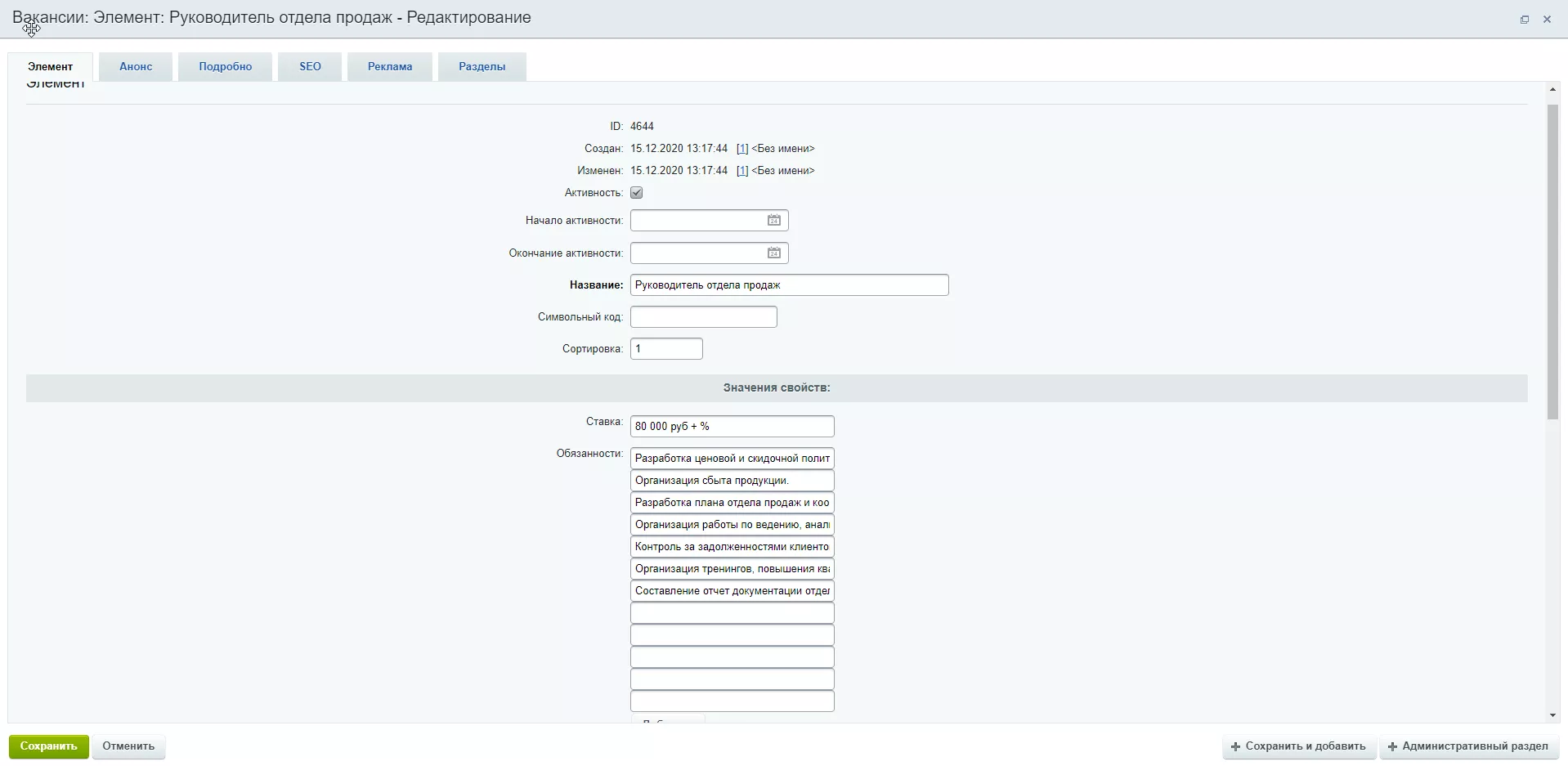Switch to the Элемент tab
The image size is (1568, 766).
click(51, 67)
